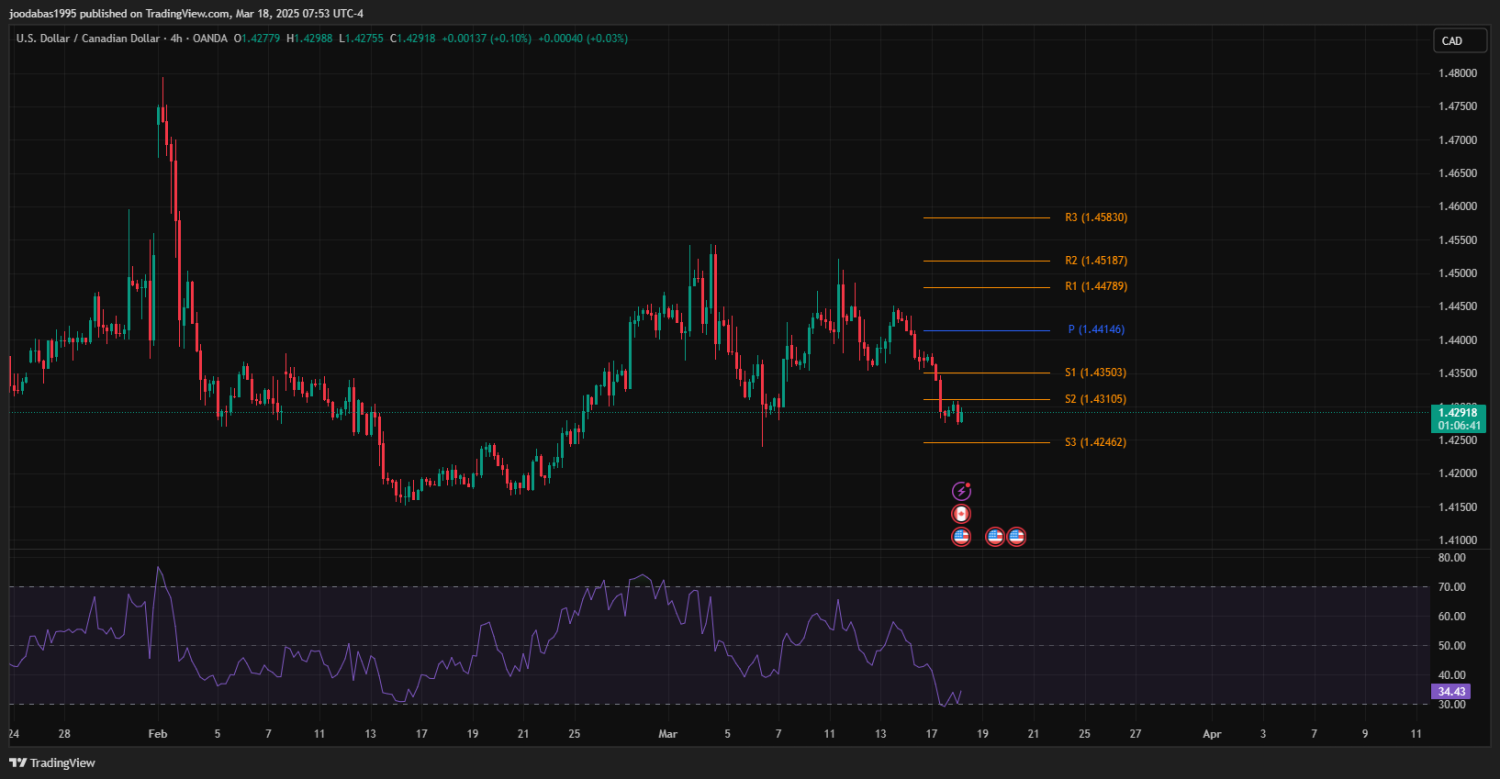Click the 1.41000 price axis label
Image resolution: width=1500 pixels, height=779 pixels.
tap(1458, 540)
